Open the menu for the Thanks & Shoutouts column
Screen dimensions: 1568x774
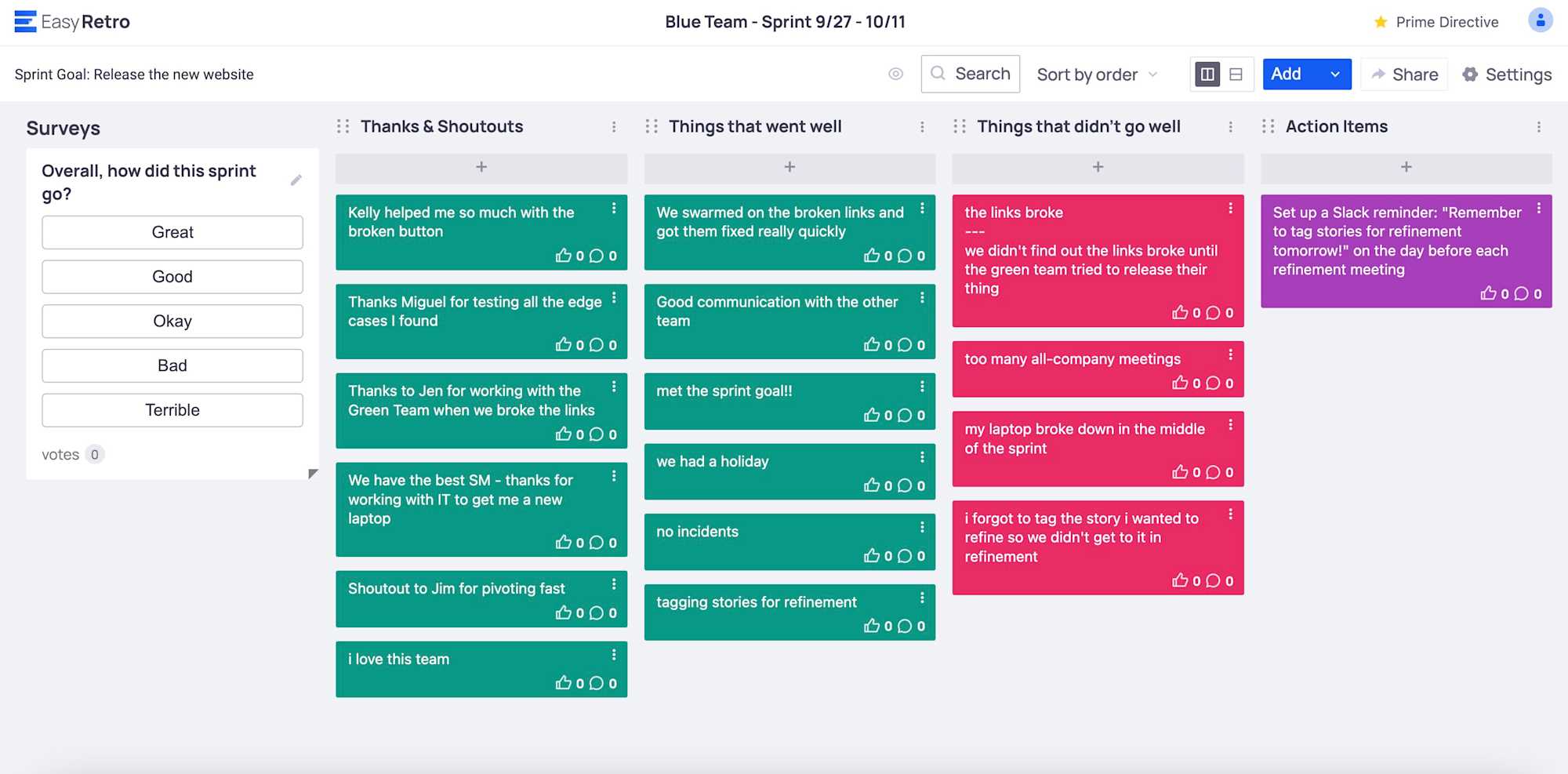pyautogui.click(x=614, y=126)
